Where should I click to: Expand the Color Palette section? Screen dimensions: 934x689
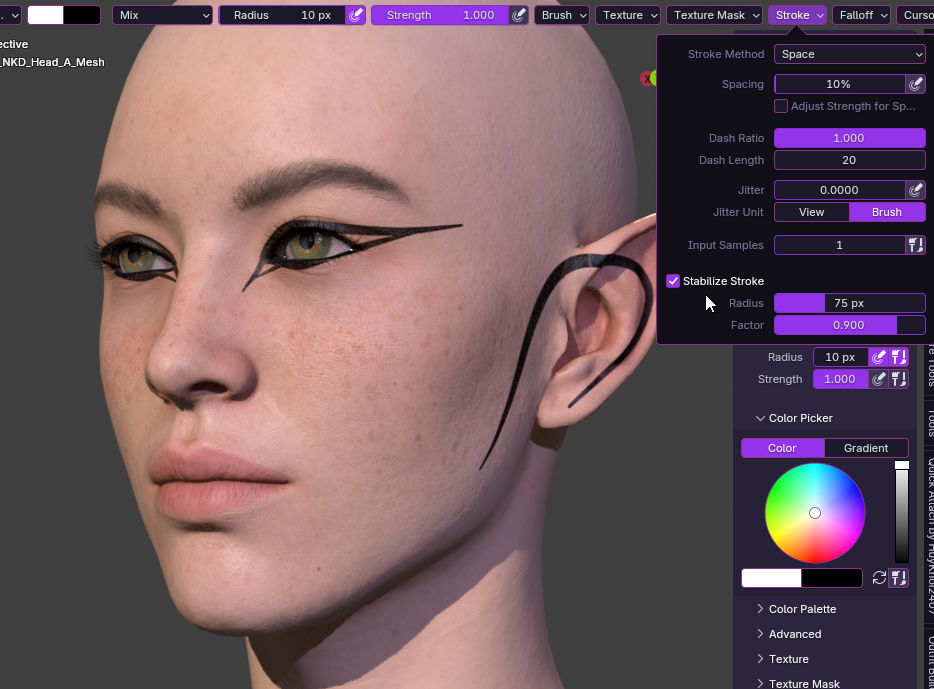(802, 609)
